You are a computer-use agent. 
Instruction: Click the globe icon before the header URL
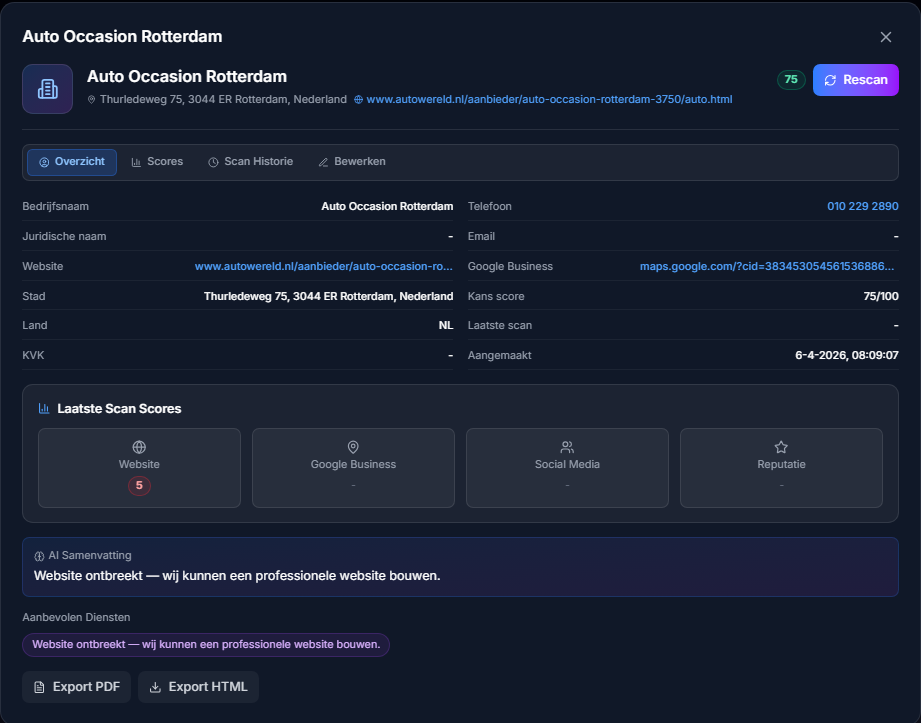(358, 100)
